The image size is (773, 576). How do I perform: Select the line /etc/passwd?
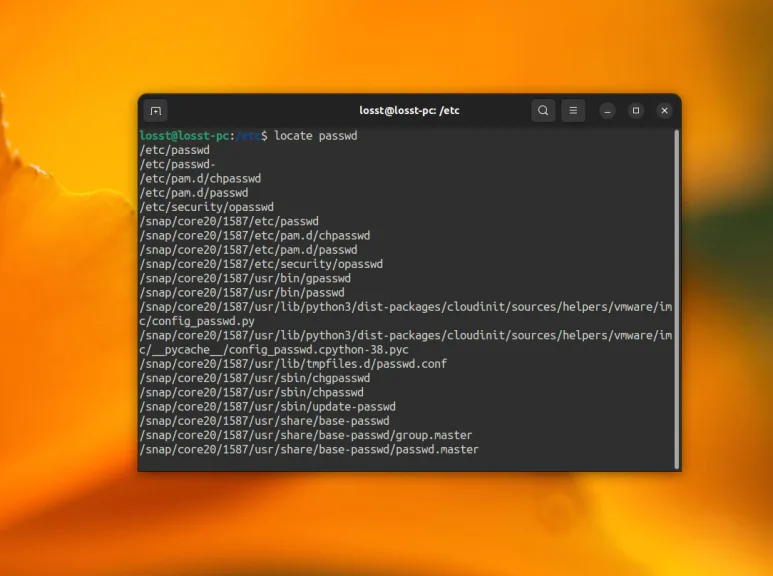tap(175, 150)
